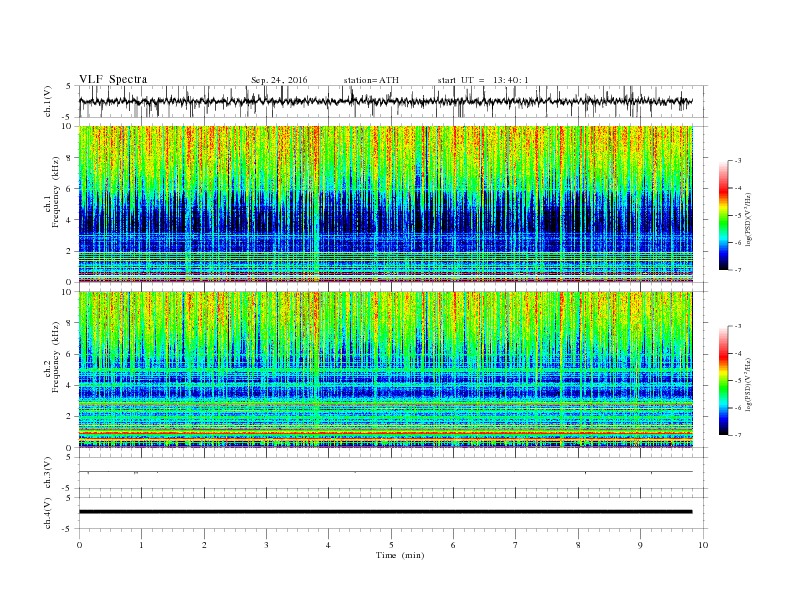The width and height of the screenshot is (792, 612).
Task: Click the "8" kHz tick on ch.1 frequency axis
Action: pyautogui.click(x=69, y=158)
